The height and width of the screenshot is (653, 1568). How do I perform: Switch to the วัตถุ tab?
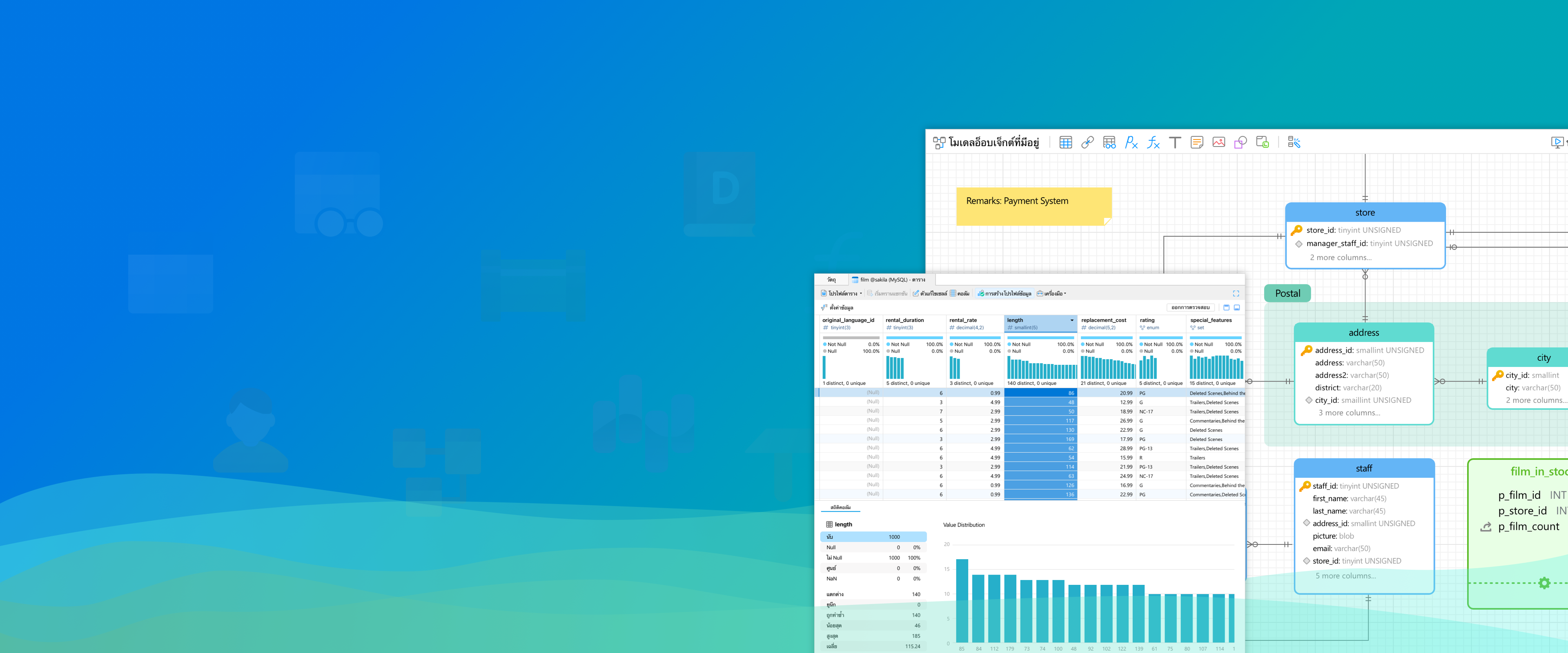[831, 280]
